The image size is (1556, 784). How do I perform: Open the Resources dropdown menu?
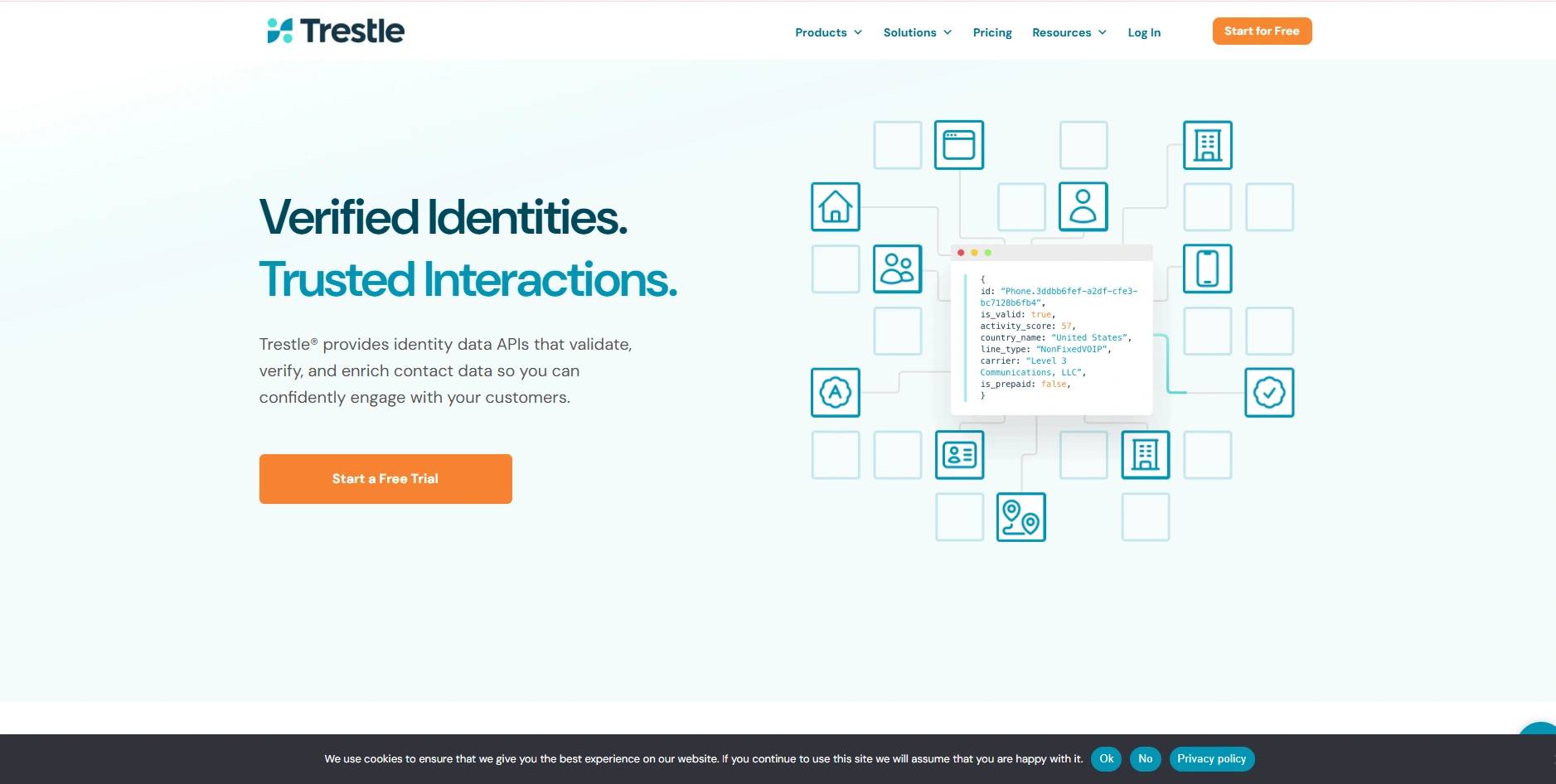click(1069, 32)
